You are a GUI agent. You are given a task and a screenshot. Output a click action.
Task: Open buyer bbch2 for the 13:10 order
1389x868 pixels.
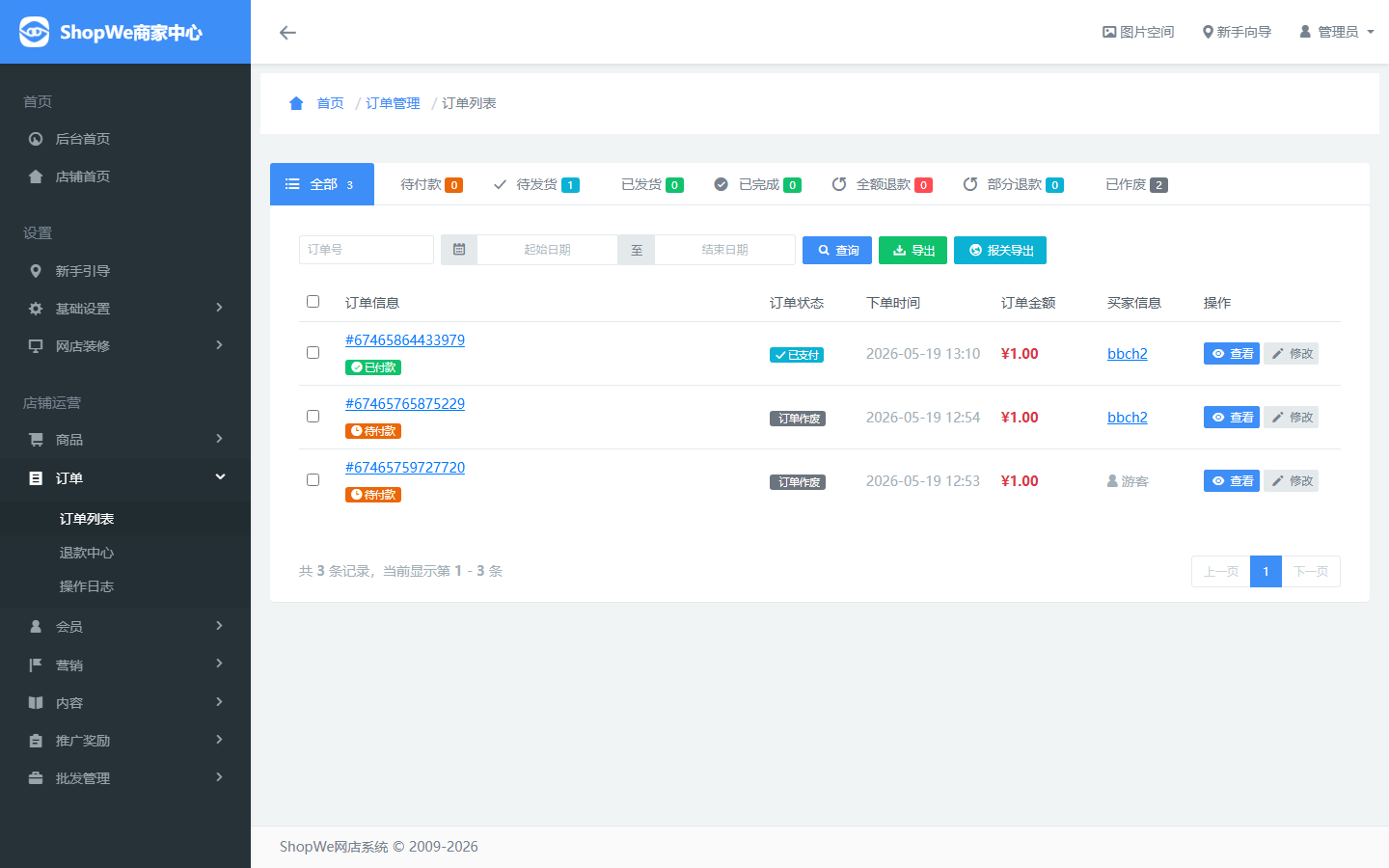[x=1128, y=354]
